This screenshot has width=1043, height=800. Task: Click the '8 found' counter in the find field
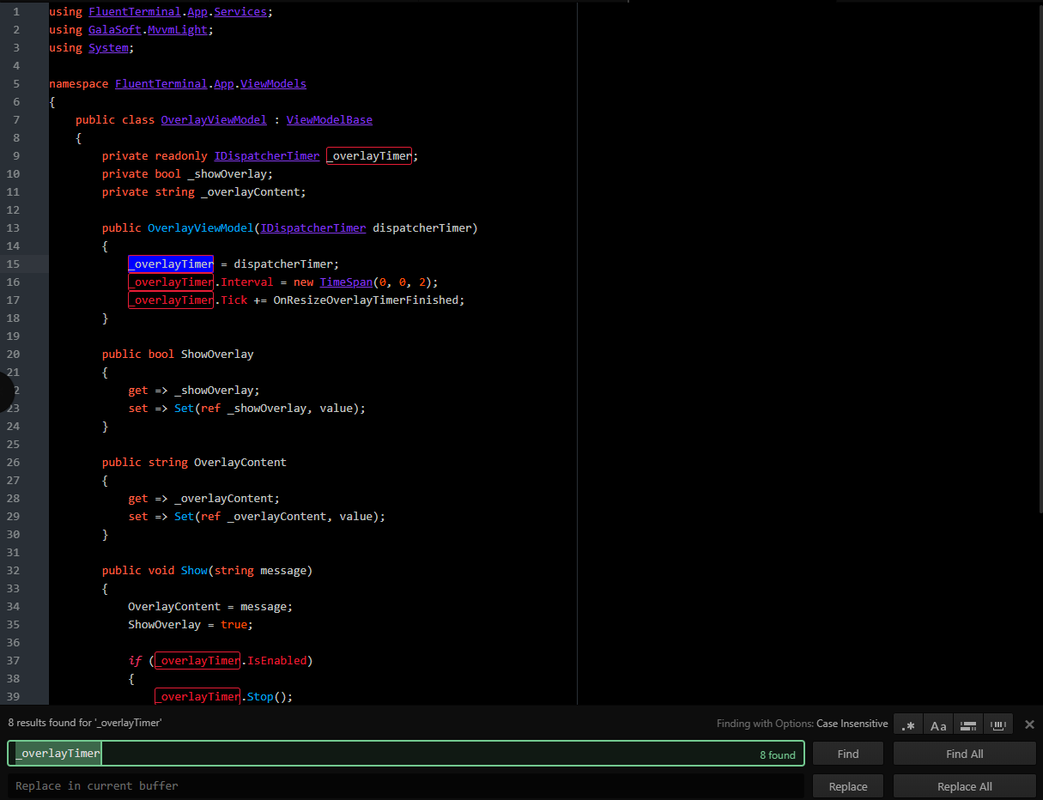(x=777, y=755)
